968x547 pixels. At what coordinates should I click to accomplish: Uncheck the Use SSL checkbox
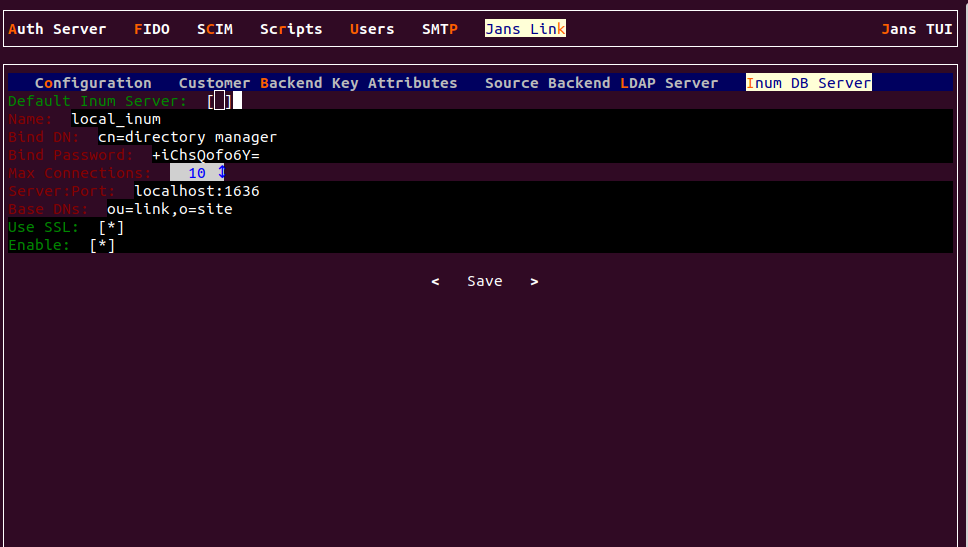pos(111,227)
